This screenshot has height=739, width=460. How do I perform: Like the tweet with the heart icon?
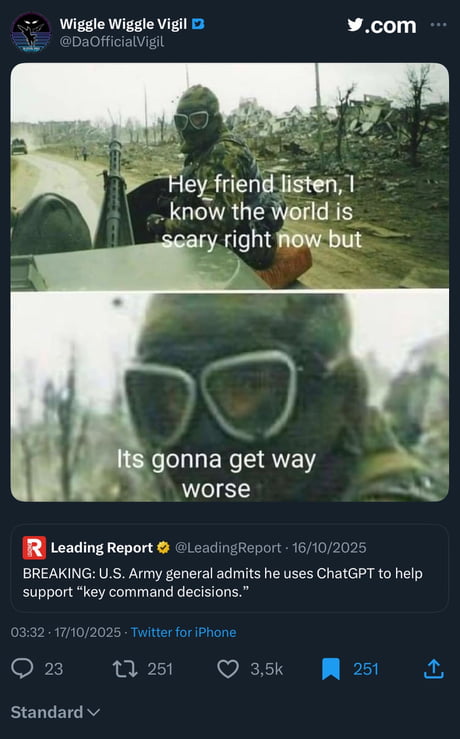(x=228, y=669)
